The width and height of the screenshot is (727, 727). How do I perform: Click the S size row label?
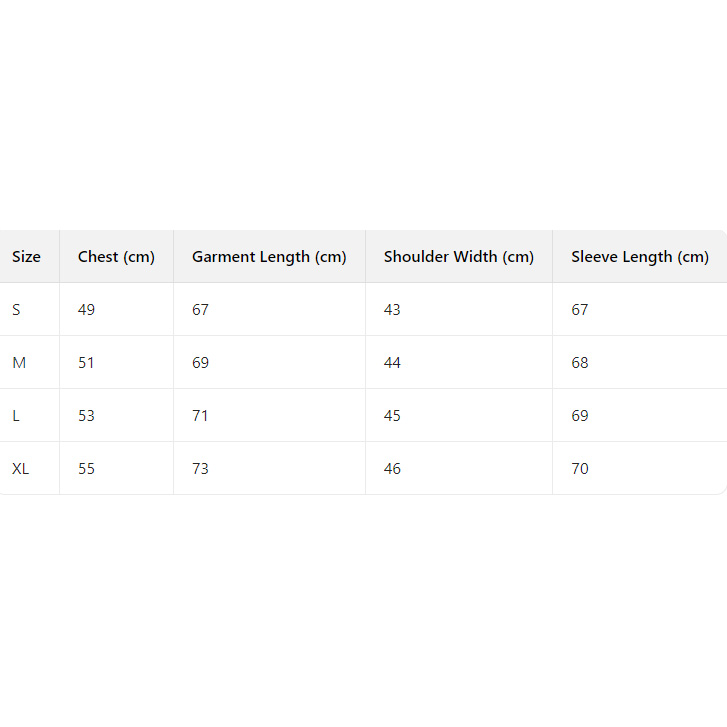click(16, 310)
